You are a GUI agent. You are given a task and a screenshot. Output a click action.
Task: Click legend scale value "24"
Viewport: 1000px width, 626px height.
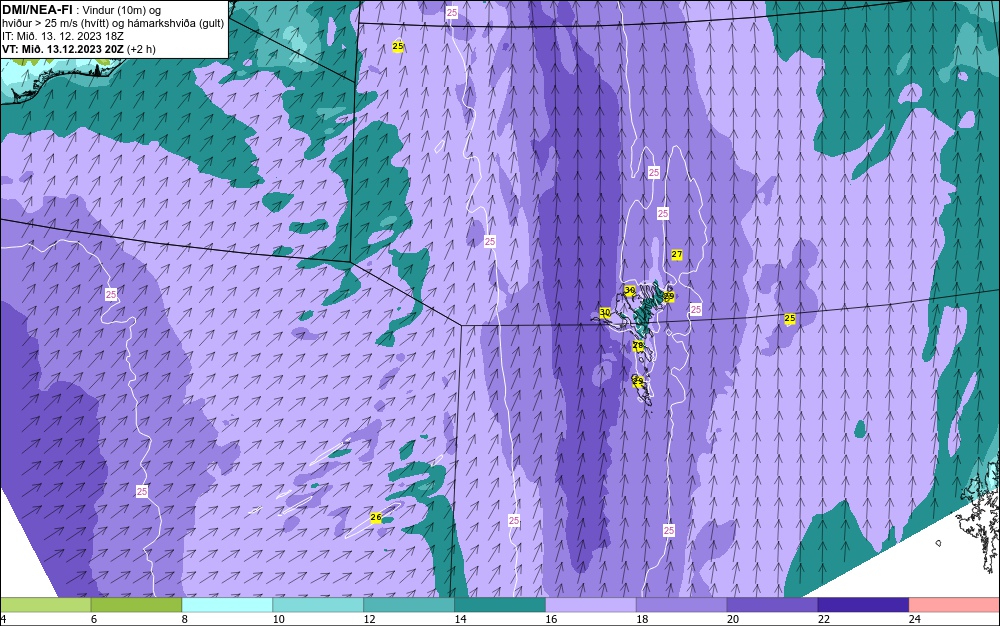pyautogui.click(x=915, y=619)
